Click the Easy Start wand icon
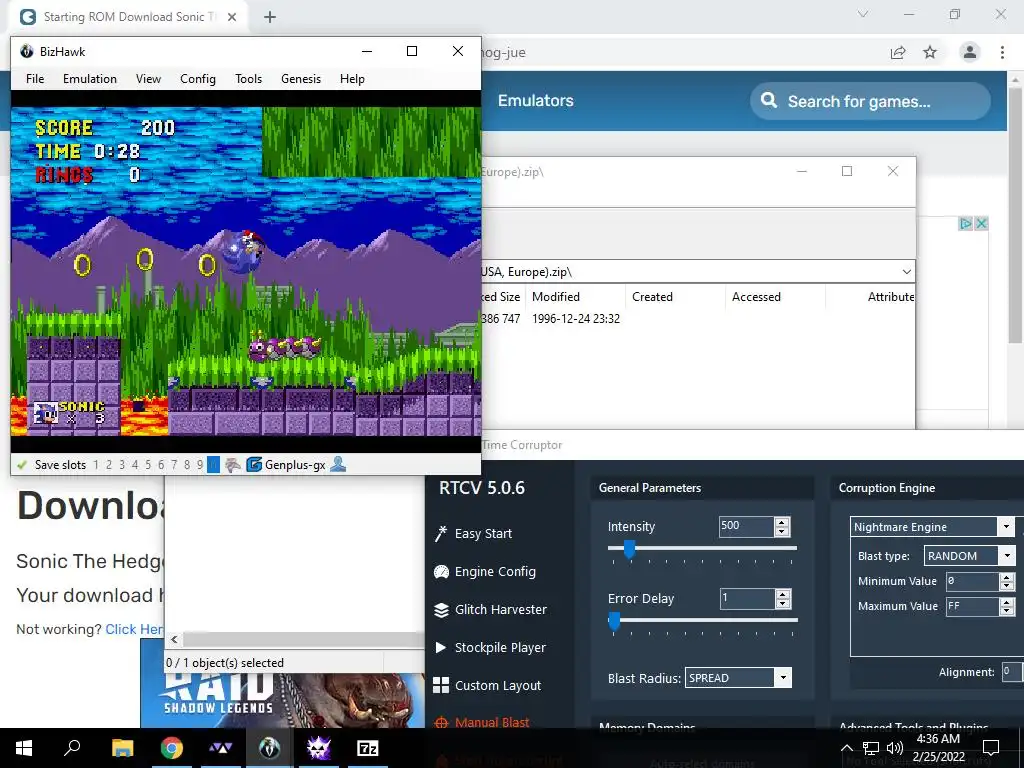 [x=441, y=534]
